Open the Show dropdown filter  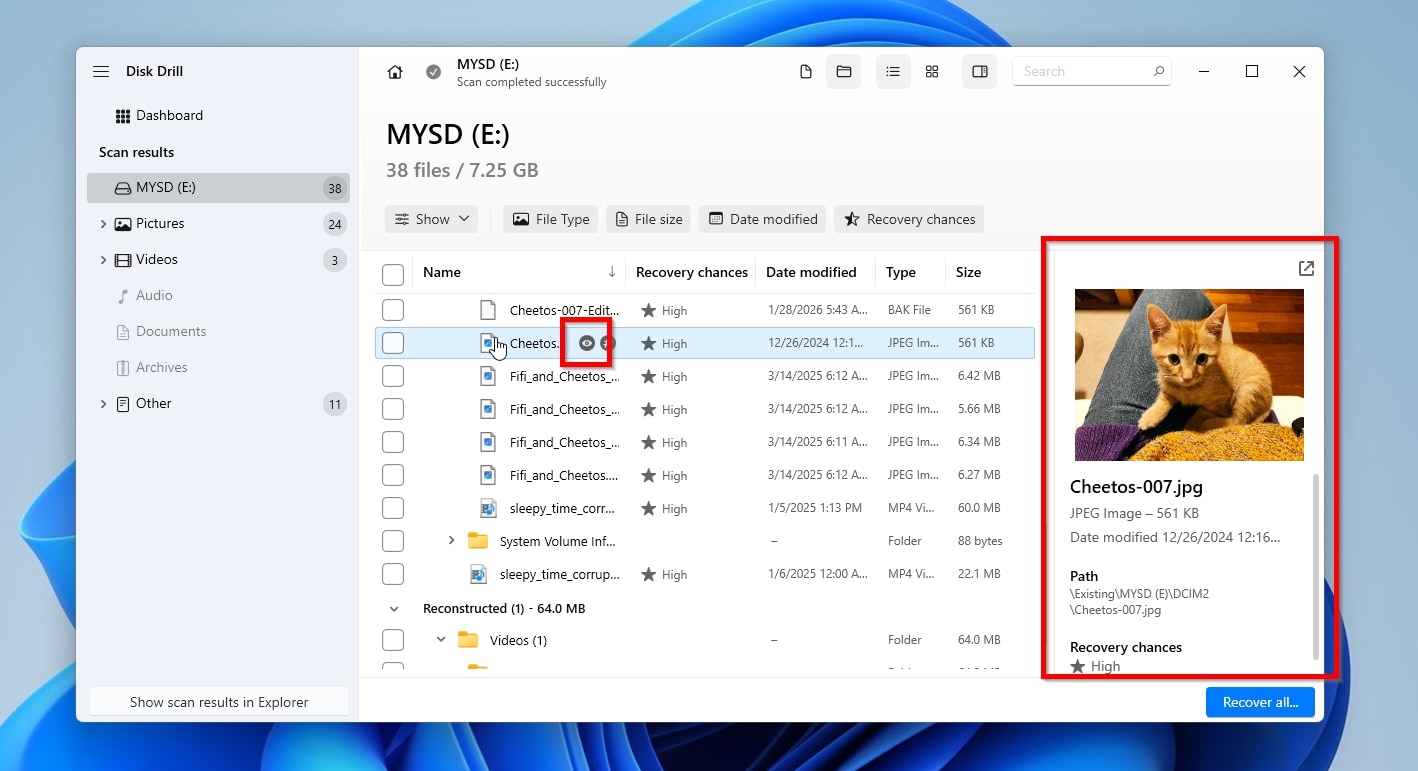tap(431, 219)
